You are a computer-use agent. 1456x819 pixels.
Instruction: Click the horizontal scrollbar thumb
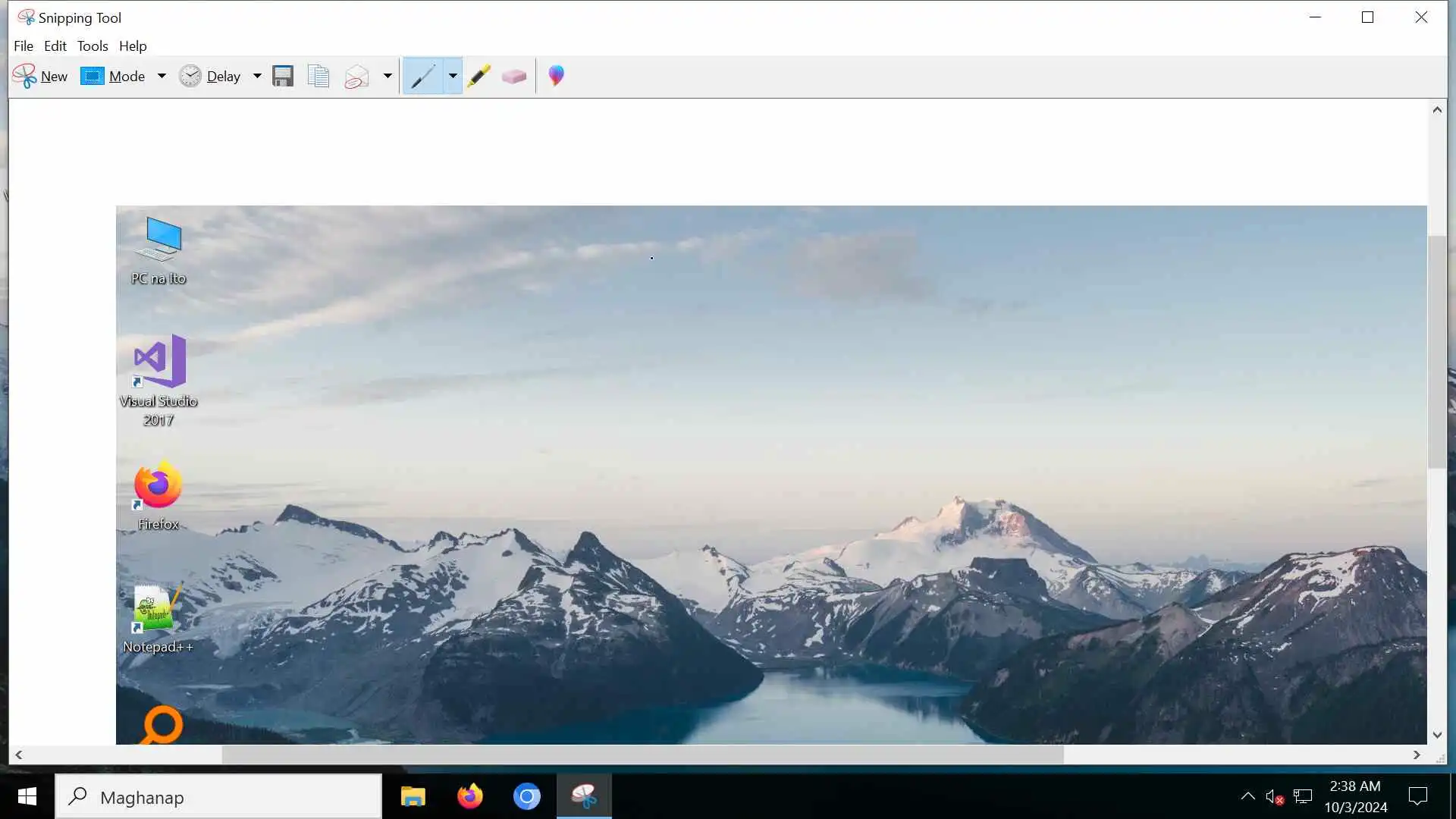(x=642, y=755)
